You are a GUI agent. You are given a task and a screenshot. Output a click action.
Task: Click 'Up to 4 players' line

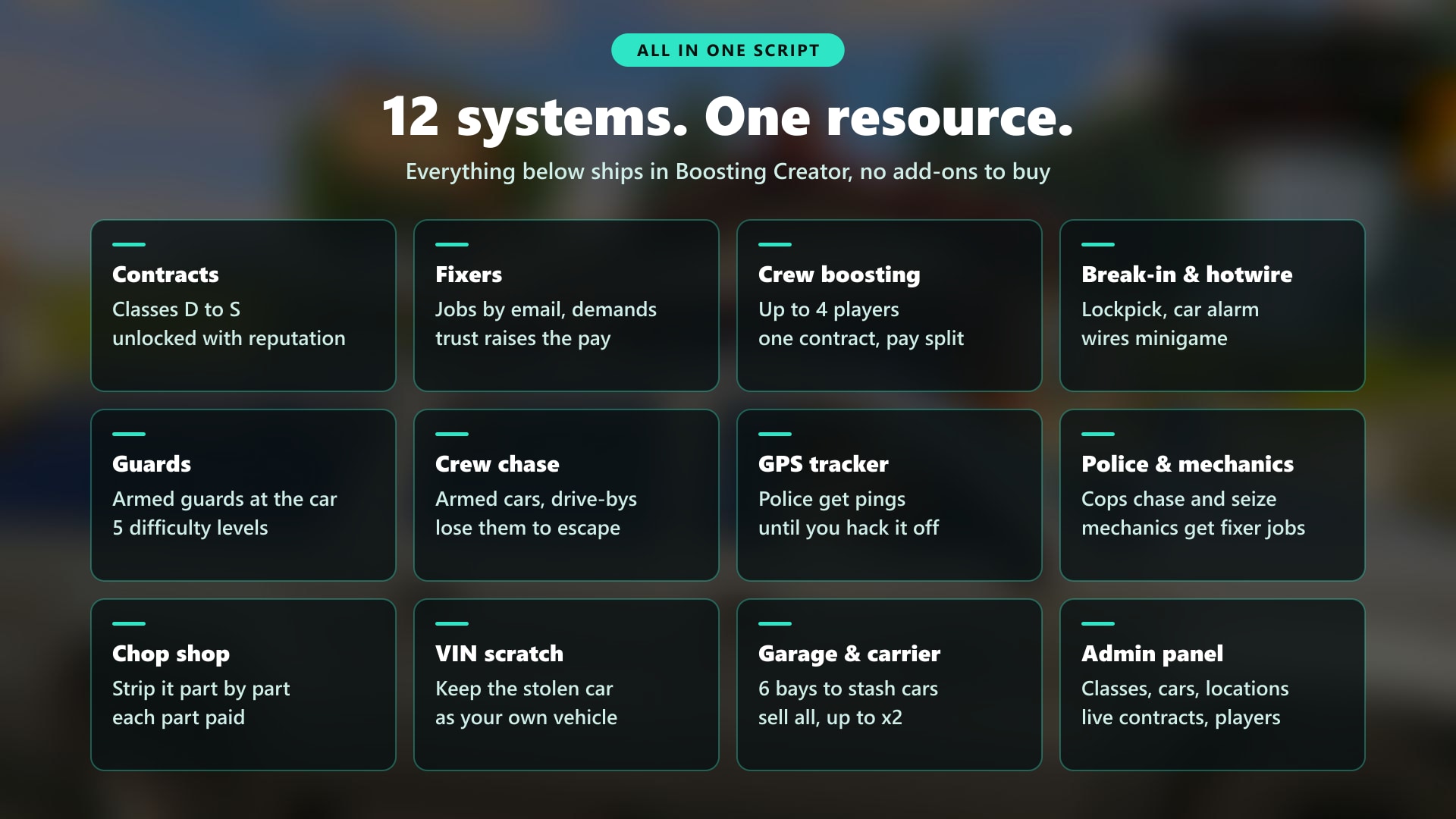(x=829, y=309)
